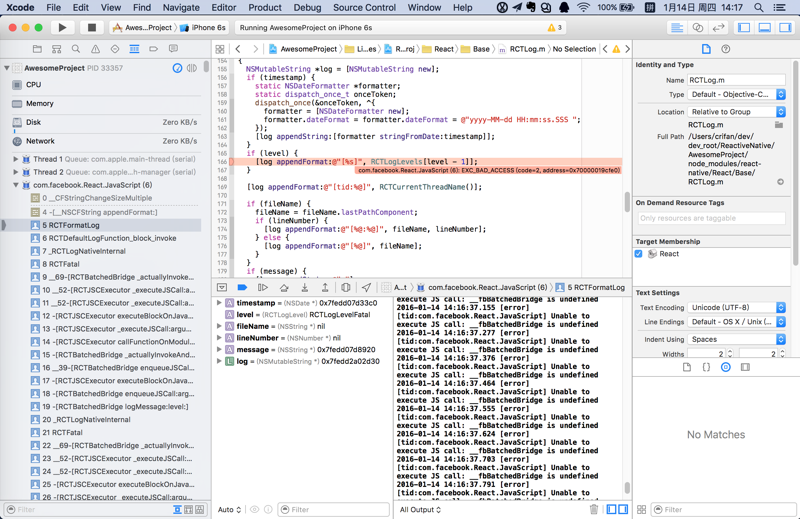800x519 pixels.
Task: Stop the running app with Stop button
Action: tap(91, 28)
